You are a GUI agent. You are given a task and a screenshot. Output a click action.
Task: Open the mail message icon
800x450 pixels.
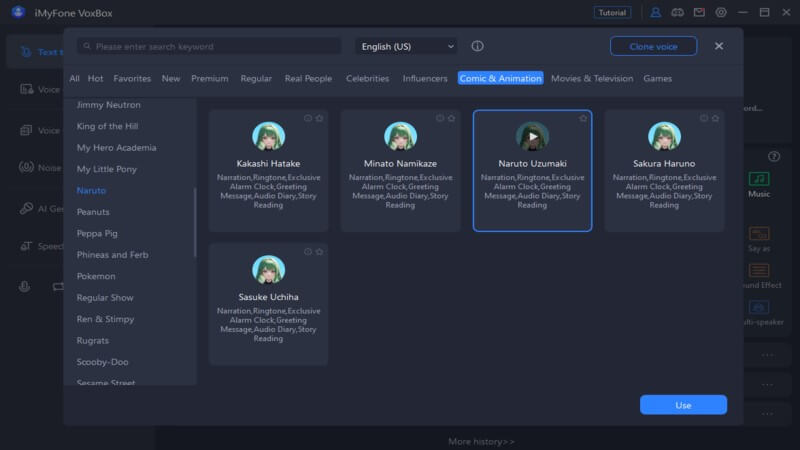click(699, 13)
